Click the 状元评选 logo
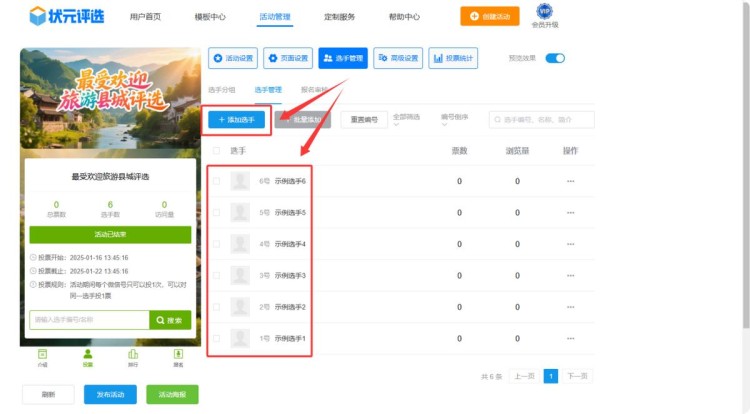Image resolution: width=750 pixels, height=414 pixels. click(67, 17)
